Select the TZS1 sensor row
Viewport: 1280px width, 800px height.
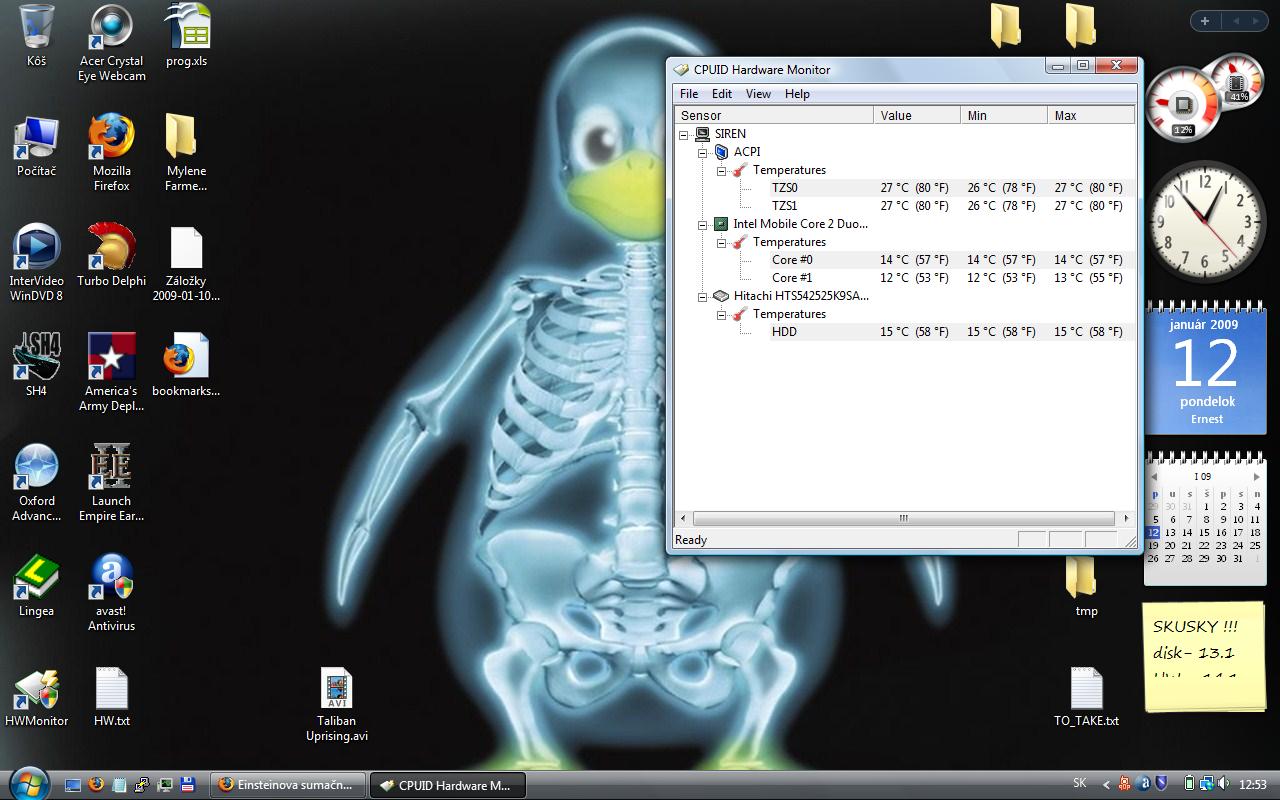(951, 206)
